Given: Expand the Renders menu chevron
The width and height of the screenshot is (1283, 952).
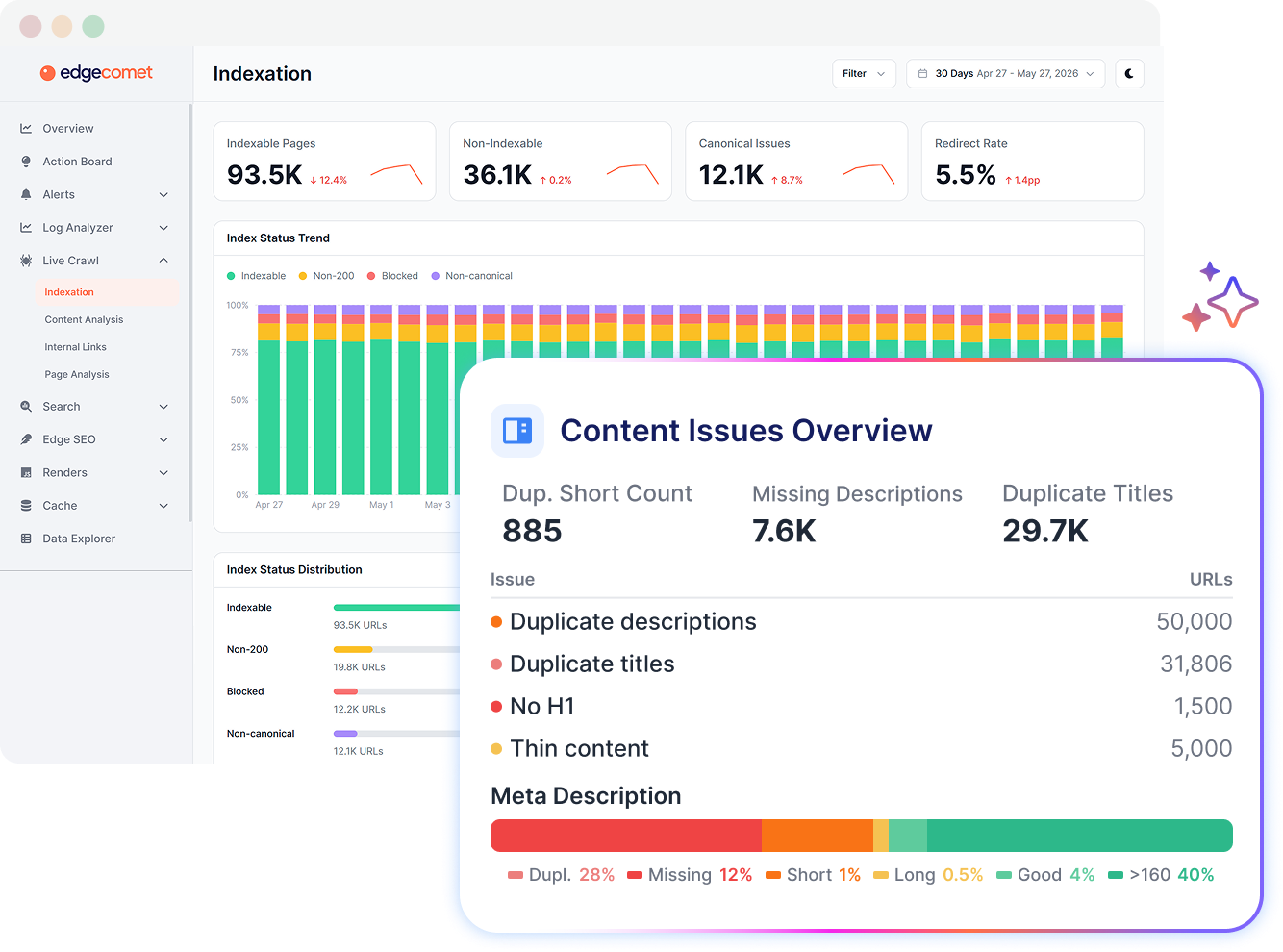Looking at the screenshot, I should tap(164, 472).
